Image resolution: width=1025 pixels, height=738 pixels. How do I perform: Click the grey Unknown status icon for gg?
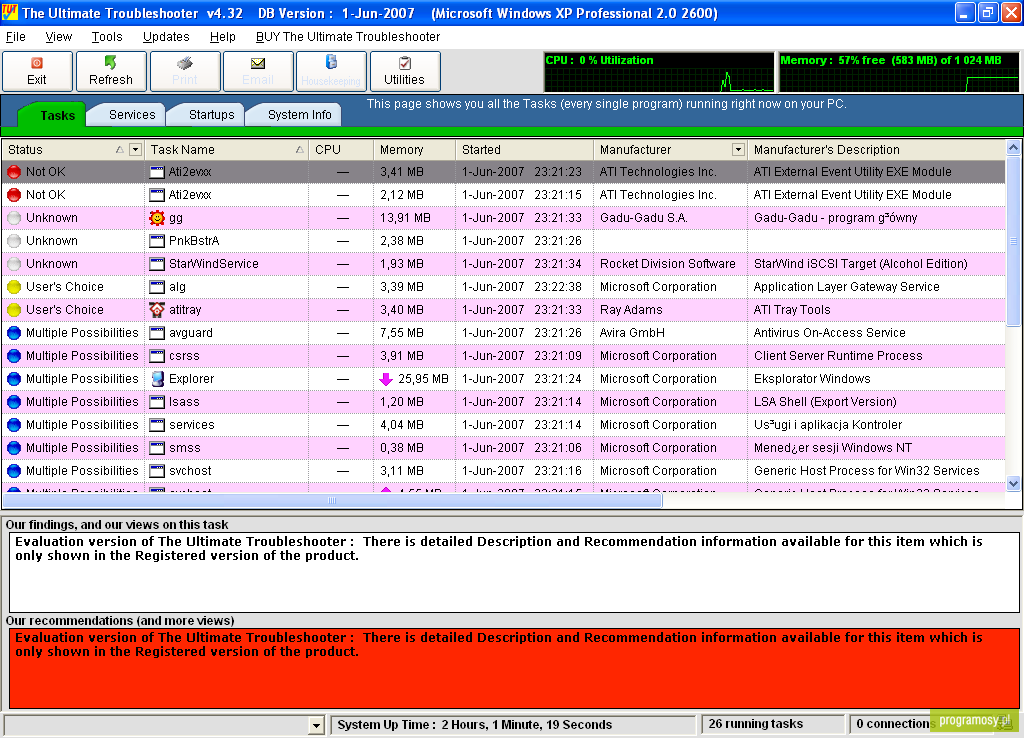point(14,218)
